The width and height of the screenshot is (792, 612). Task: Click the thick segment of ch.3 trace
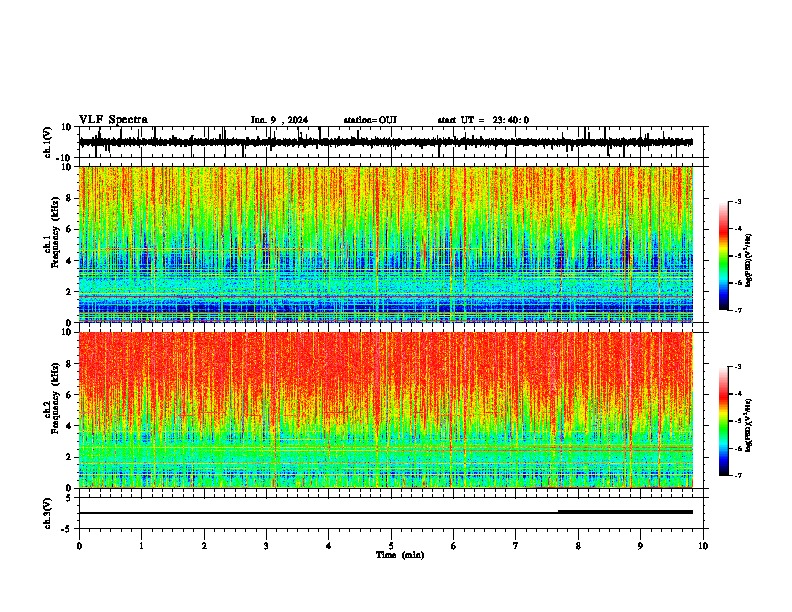coord(625,512)
